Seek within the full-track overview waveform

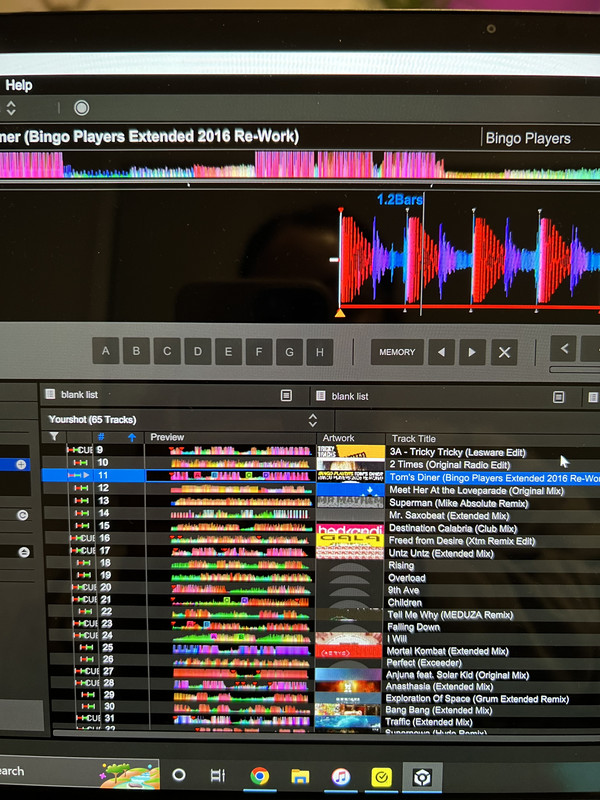pos(300,165)
